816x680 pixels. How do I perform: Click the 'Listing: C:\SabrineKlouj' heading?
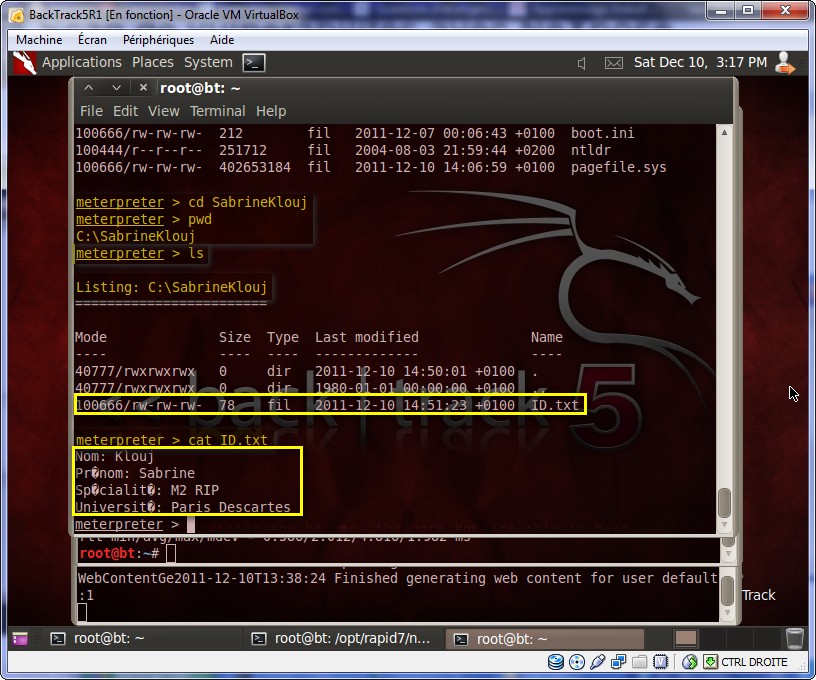(171, 287)
